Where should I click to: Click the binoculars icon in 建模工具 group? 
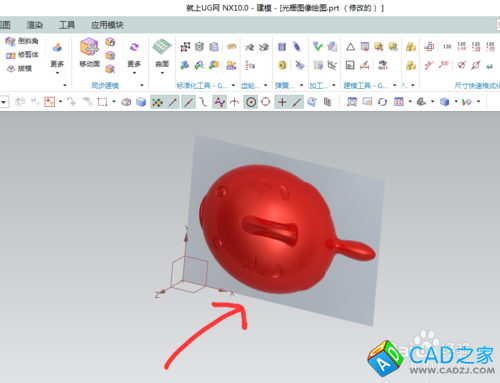383,65
